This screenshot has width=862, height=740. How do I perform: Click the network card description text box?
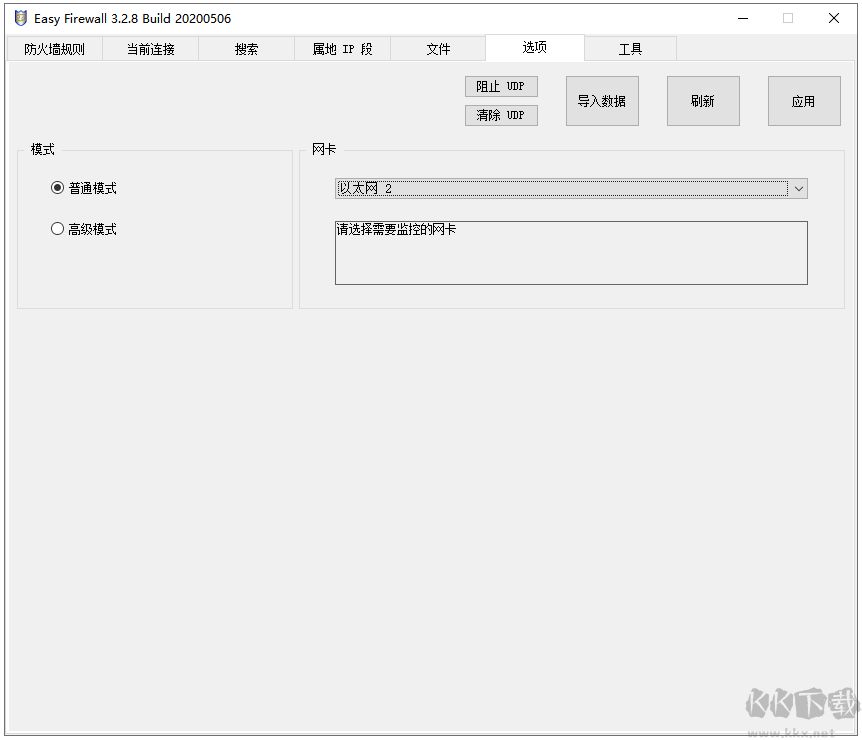point(571,252)
